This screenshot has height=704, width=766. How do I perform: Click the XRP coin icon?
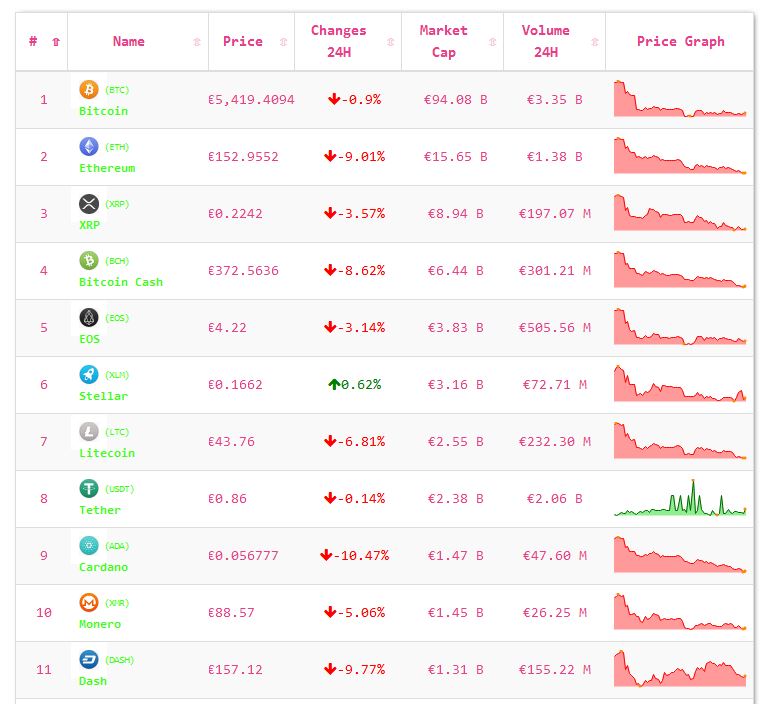[x=89, y=204]
